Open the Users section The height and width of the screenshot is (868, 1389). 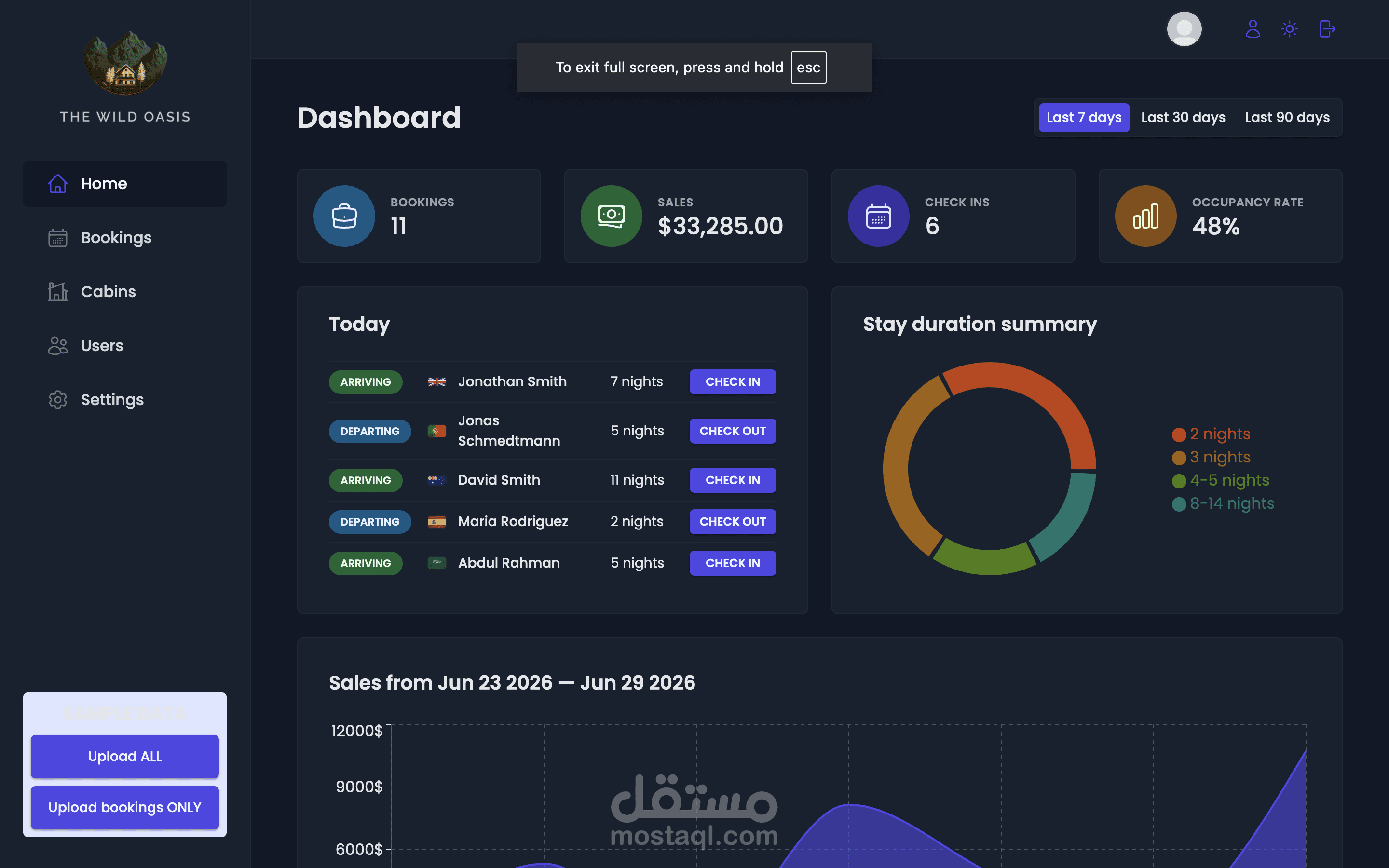[x=124, y=346]
